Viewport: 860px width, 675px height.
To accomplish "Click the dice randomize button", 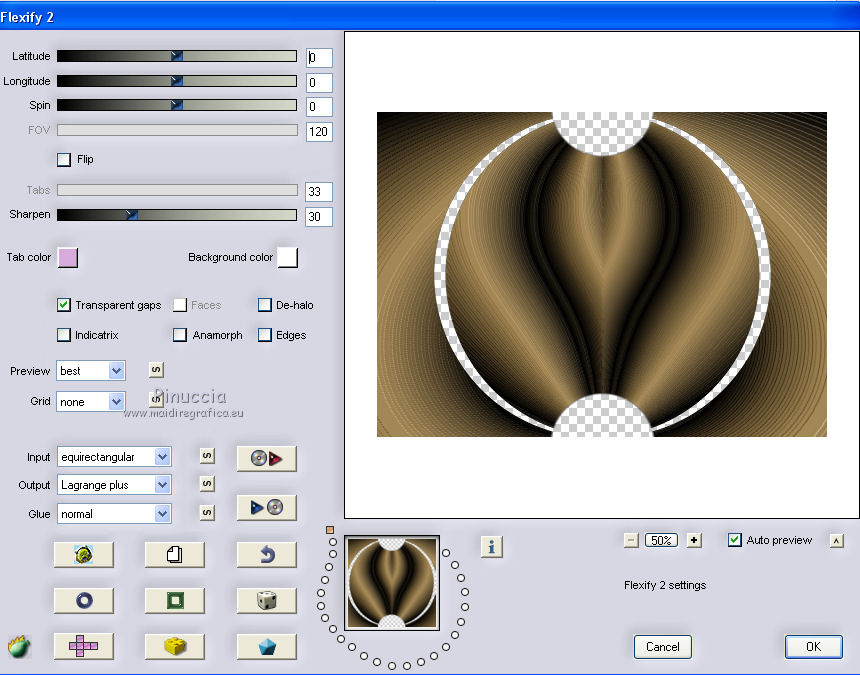I will click(x=266, y=600).
